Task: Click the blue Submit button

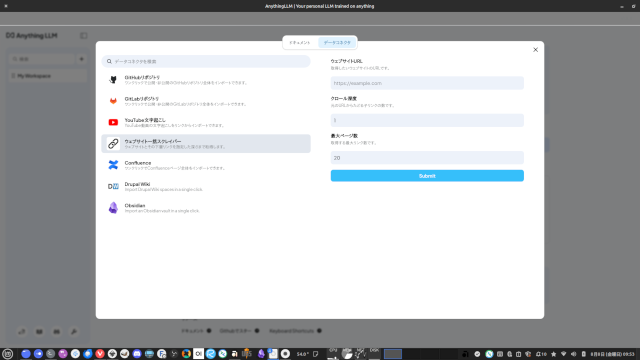Action: (427, 176)
